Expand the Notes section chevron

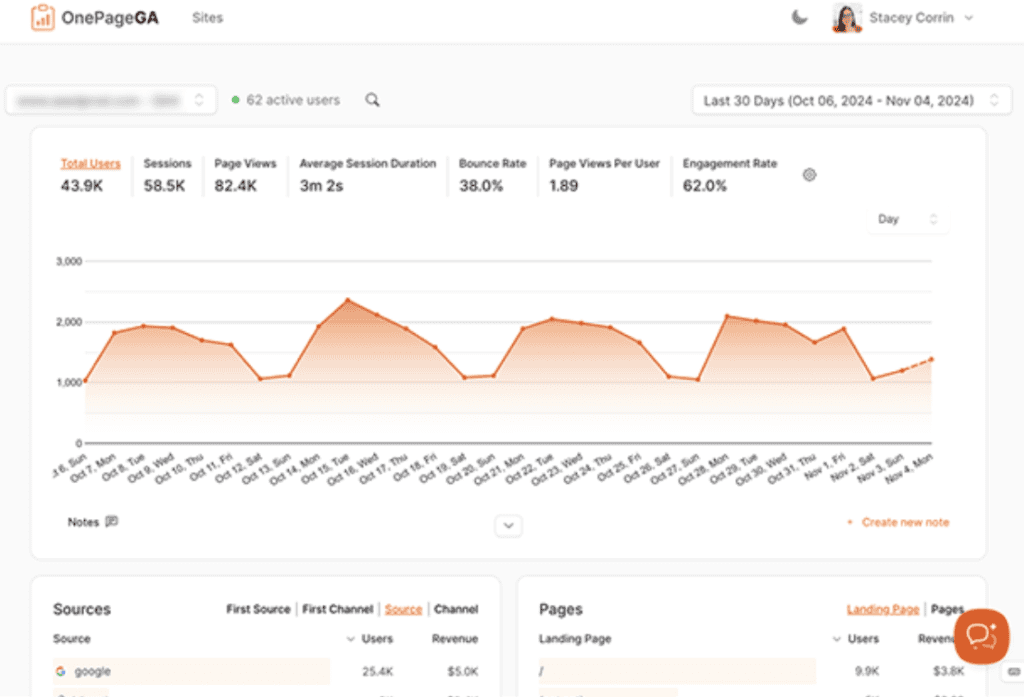[x=508, y=525]
